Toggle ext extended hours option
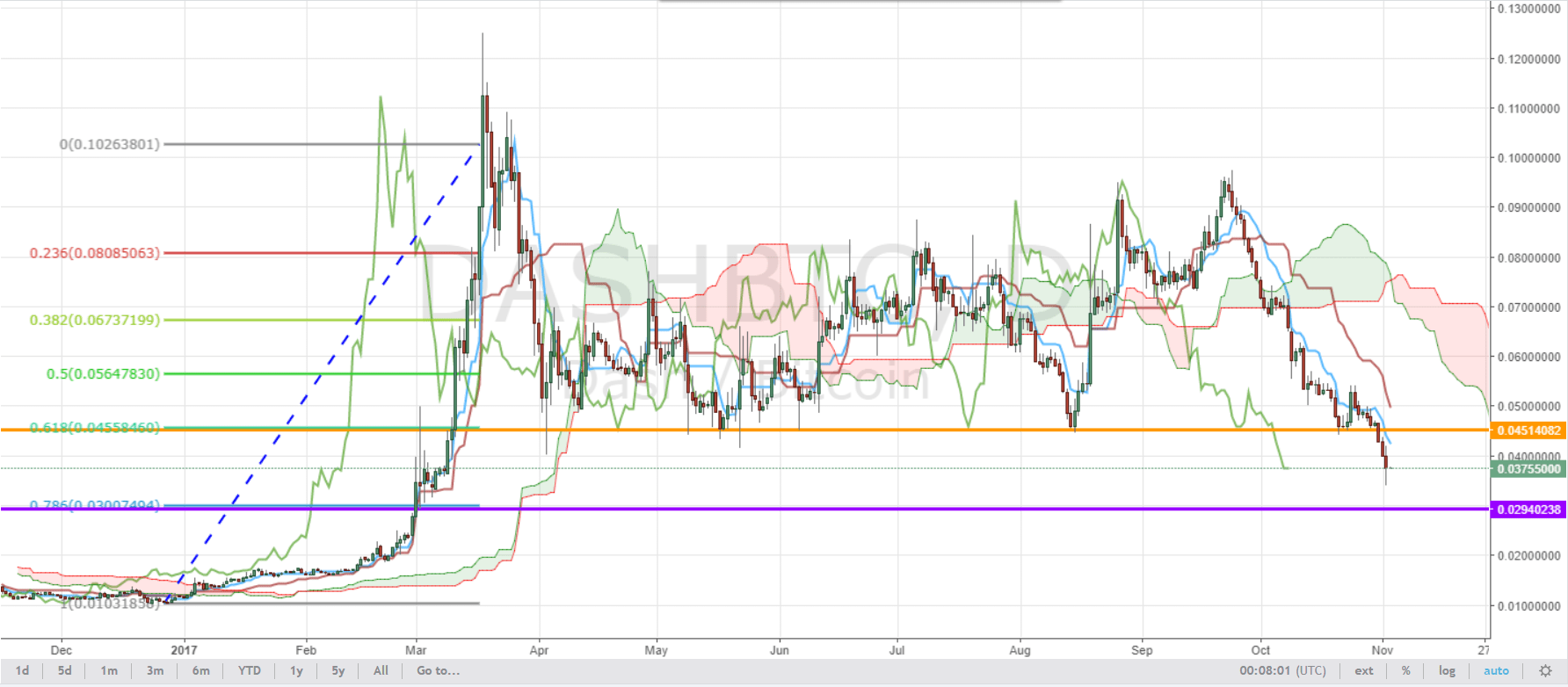1568x687 pixels. point(1364,671)
